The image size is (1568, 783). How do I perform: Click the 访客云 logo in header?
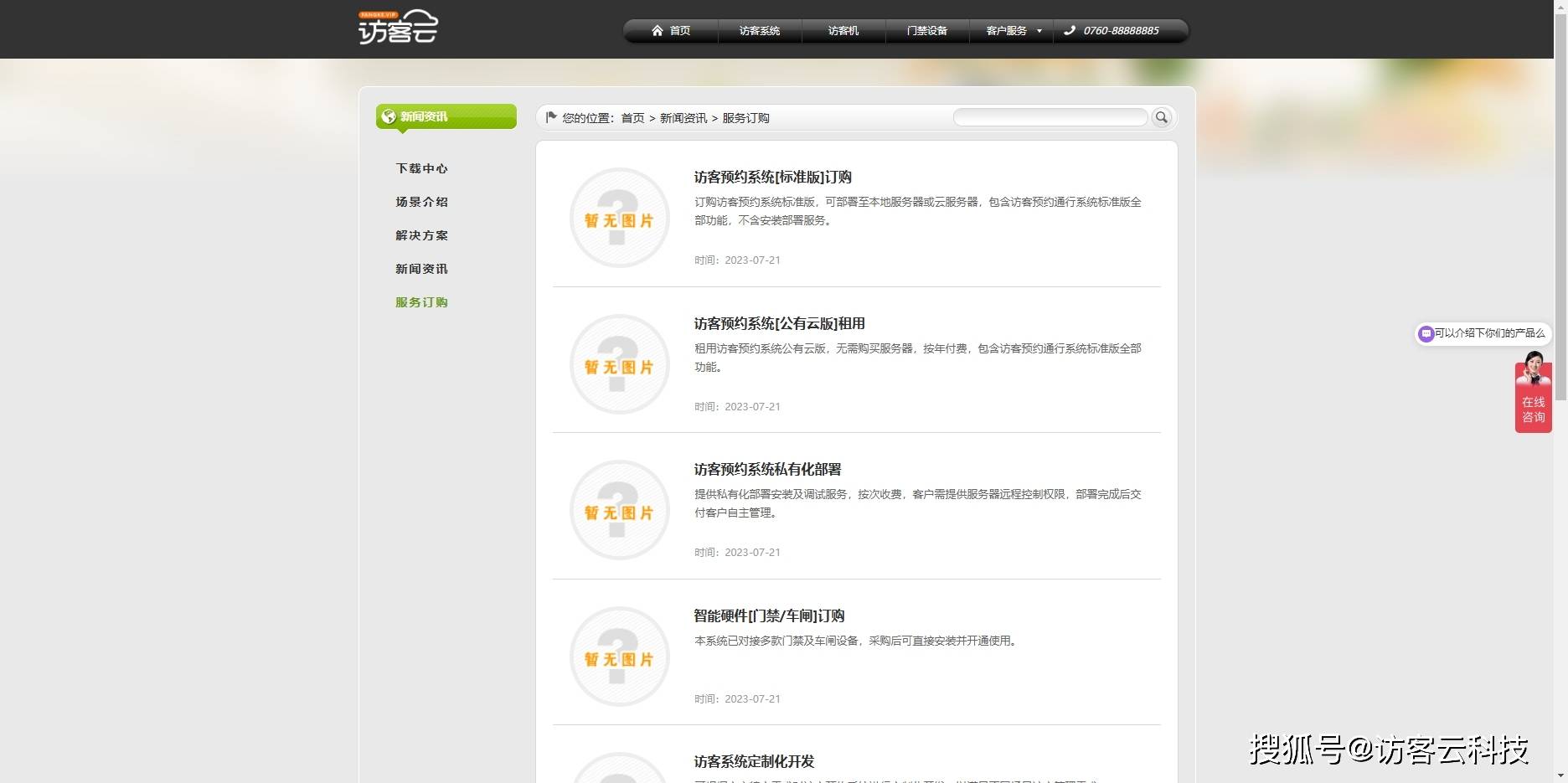(x=398, y=28)
